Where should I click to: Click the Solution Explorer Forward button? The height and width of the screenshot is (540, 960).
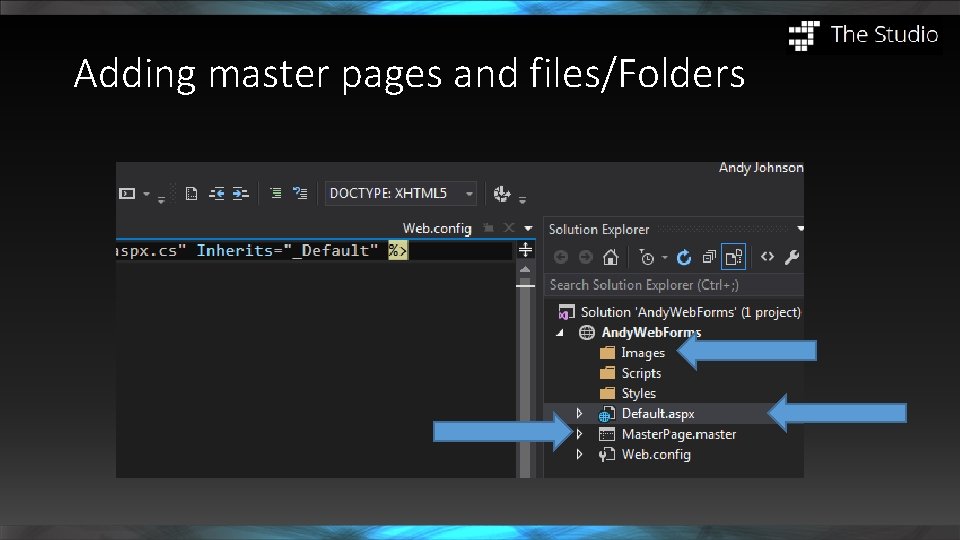[585, 257]
